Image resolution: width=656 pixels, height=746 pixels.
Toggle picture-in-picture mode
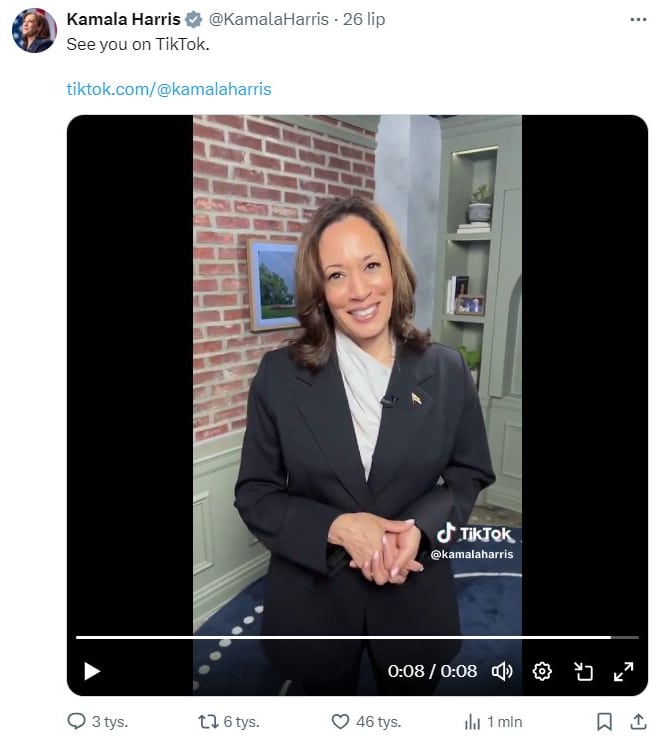(x=583, y=671)
